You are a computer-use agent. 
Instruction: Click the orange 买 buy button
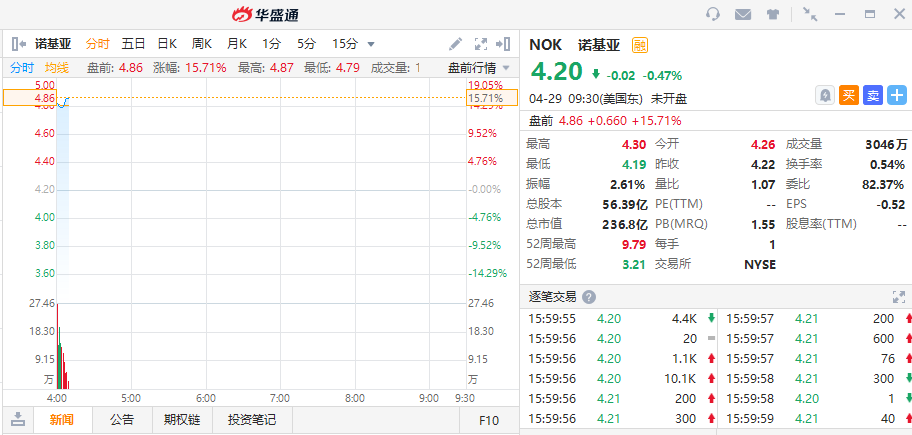coord(849,95)
